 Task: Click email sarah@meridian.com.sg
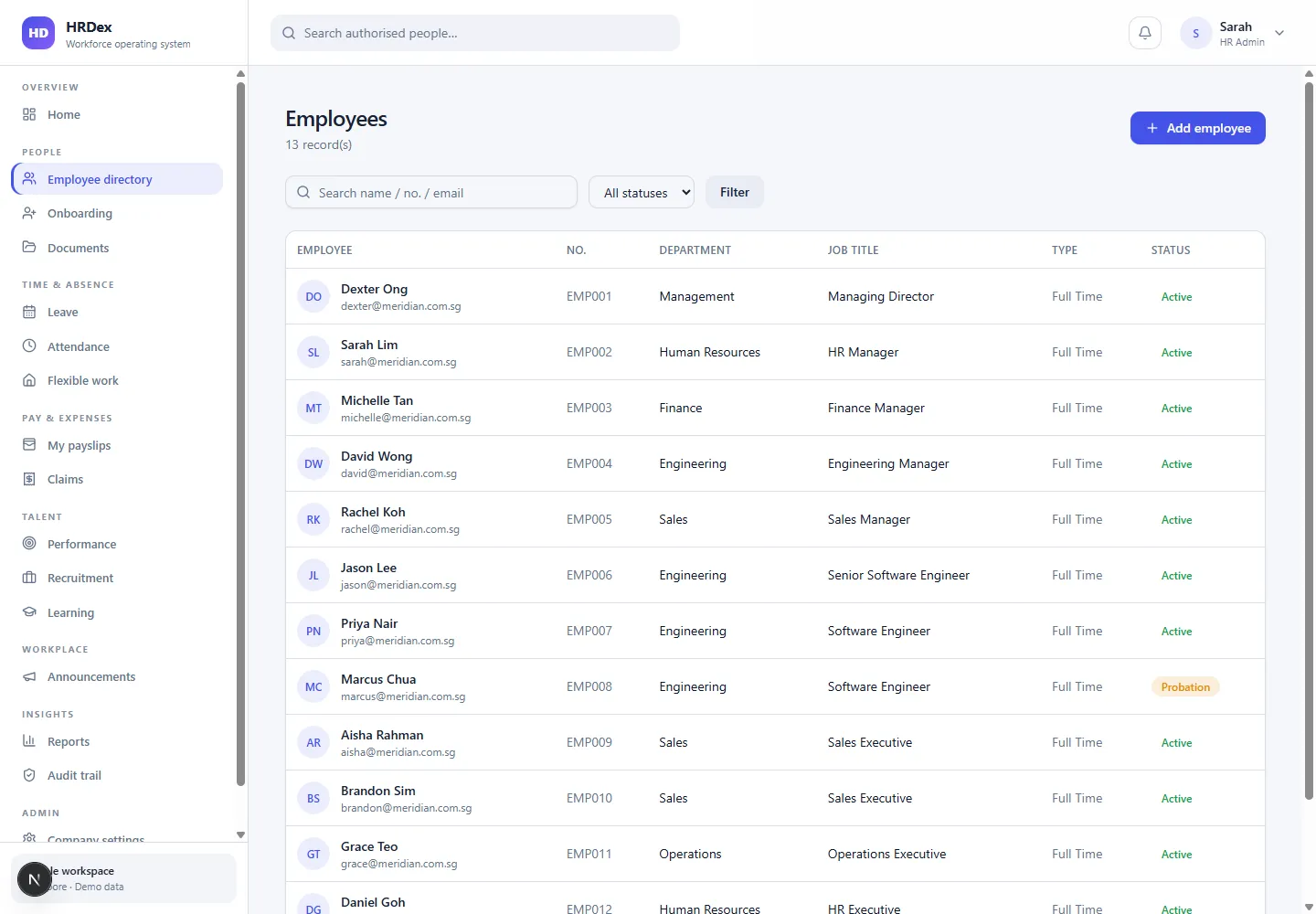[x=398, y=362]
